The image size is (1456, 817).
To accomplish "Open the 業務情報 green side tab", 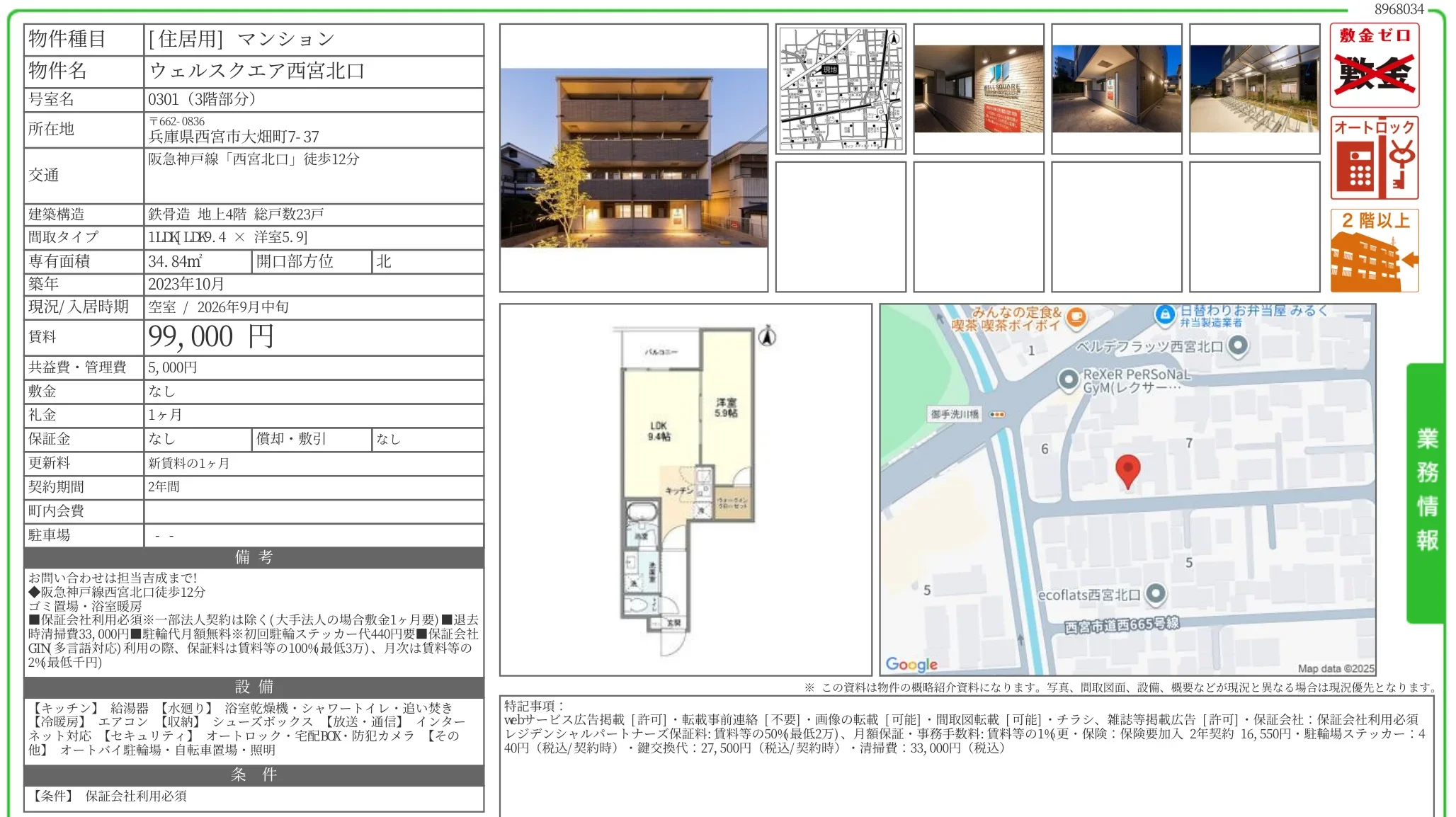I will point(1426,493).
